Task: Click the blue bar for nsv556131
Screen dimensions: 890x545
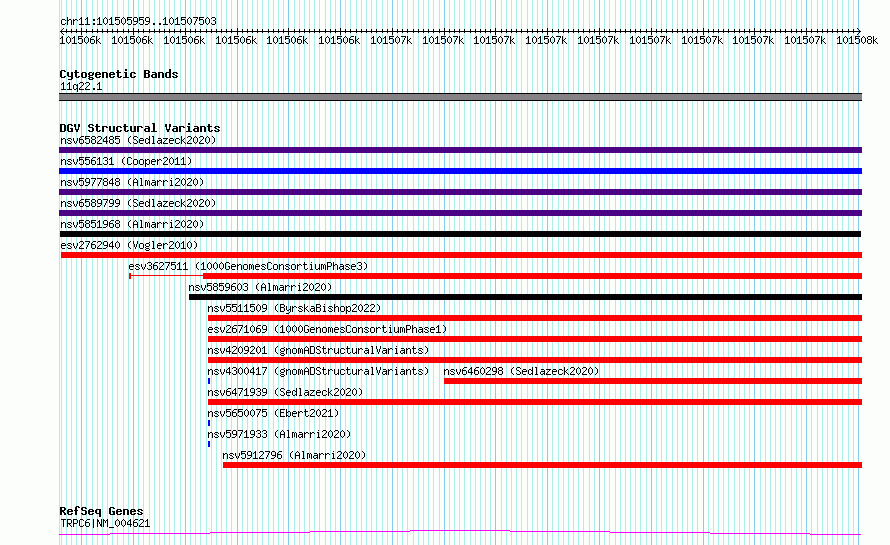Action: (x=460, y=171)
